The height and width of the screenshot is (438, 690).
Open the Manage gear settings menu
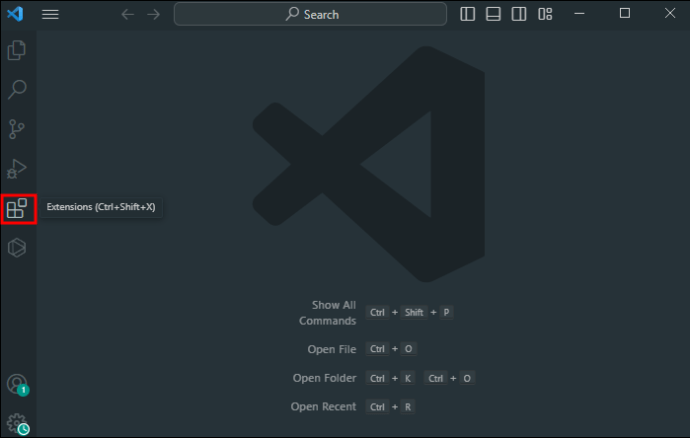(18, 423)
